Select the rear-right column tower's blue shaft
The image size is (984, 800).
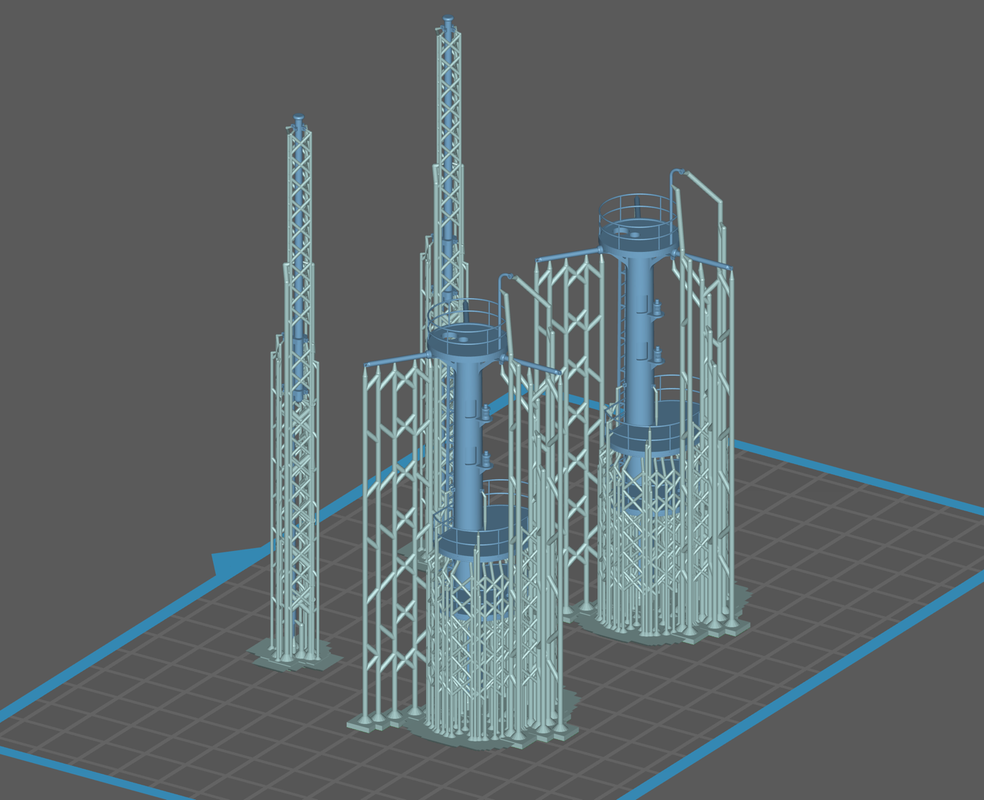pos(638,339)
